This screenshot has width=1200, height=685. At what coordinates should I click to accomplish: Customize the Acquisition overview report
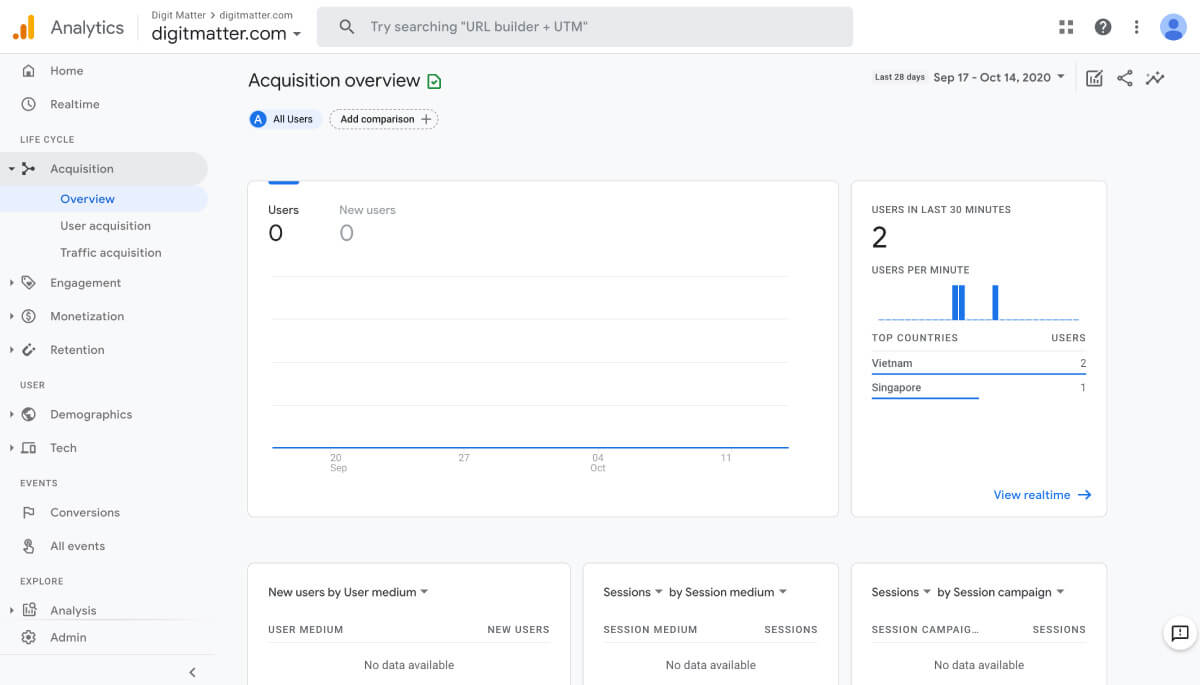tap(1094, 77)
